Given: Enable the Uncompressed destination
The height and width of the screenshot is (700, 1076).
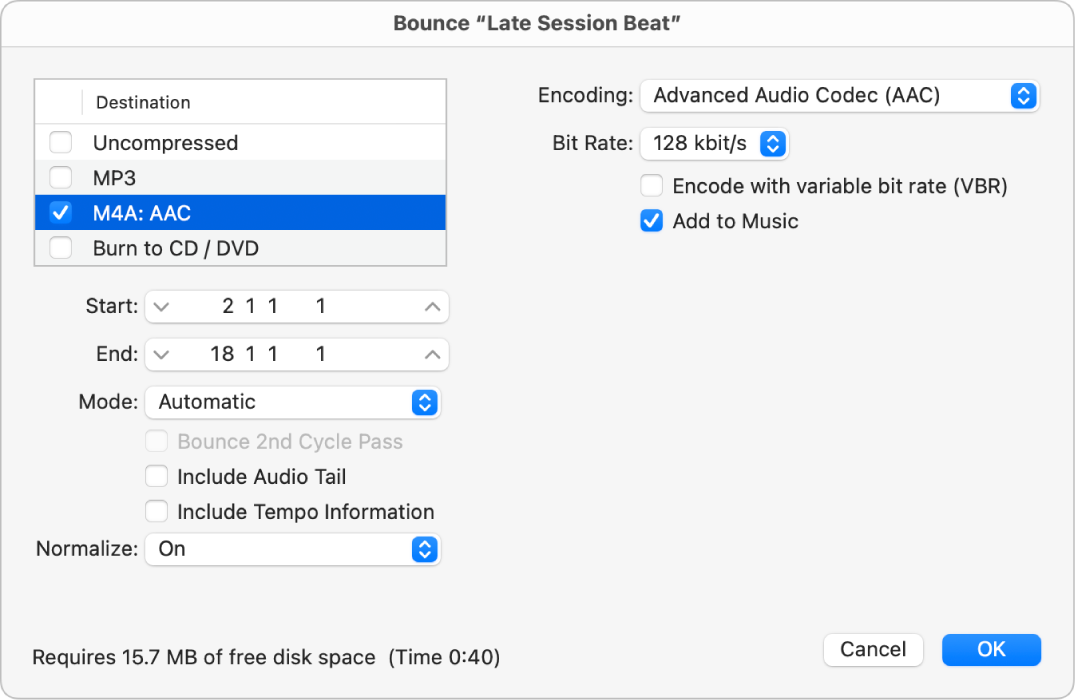Looking at the screenshot, I should (60, 142).
